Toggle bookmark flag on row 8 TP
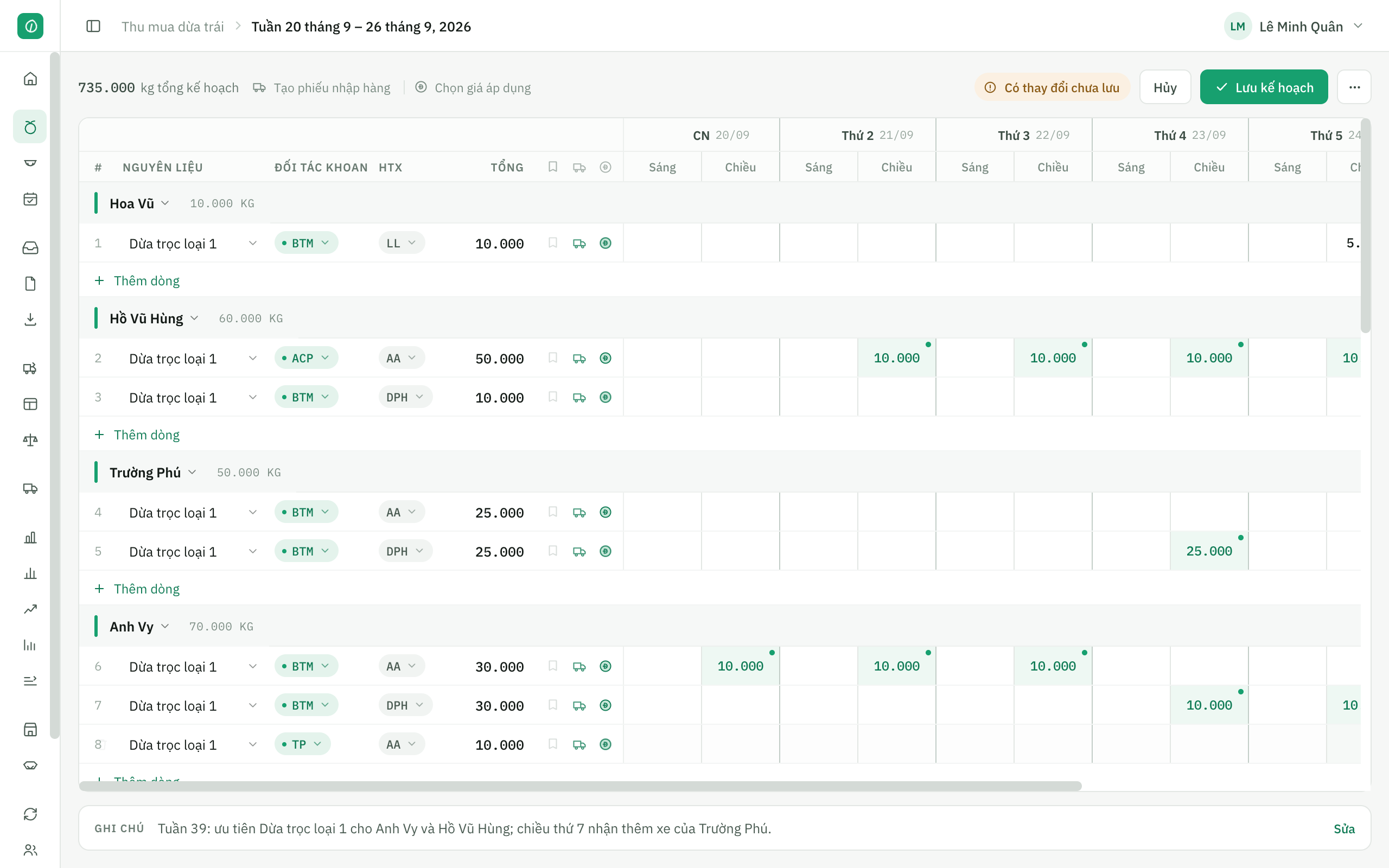The image size is (1389, 868). pyautogui.click(x=553, y=744)
